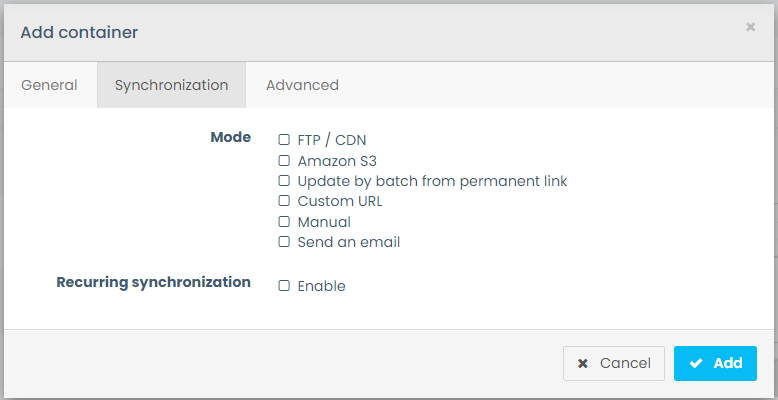Switch to the General tab

[49, 85]
